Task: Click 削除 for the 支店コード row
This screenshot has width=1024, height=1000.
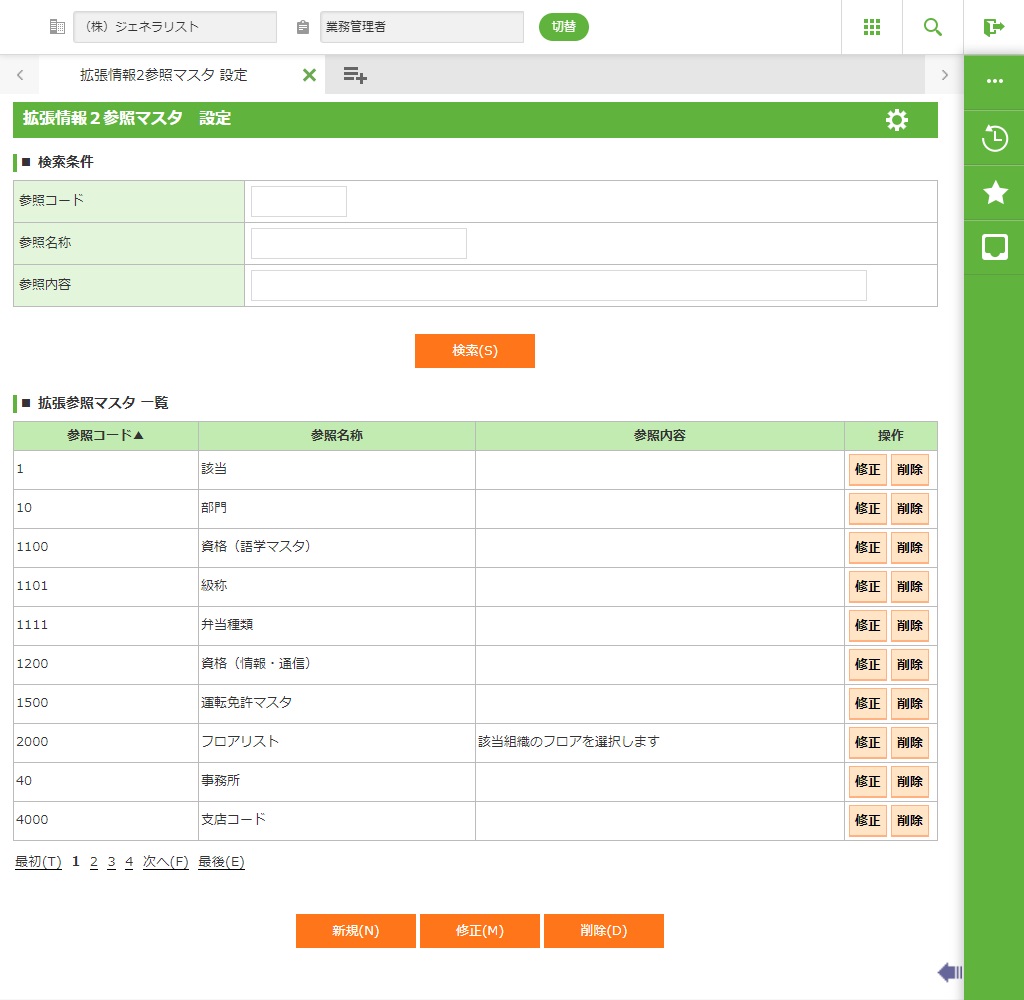Action: (x=909, y=821)
